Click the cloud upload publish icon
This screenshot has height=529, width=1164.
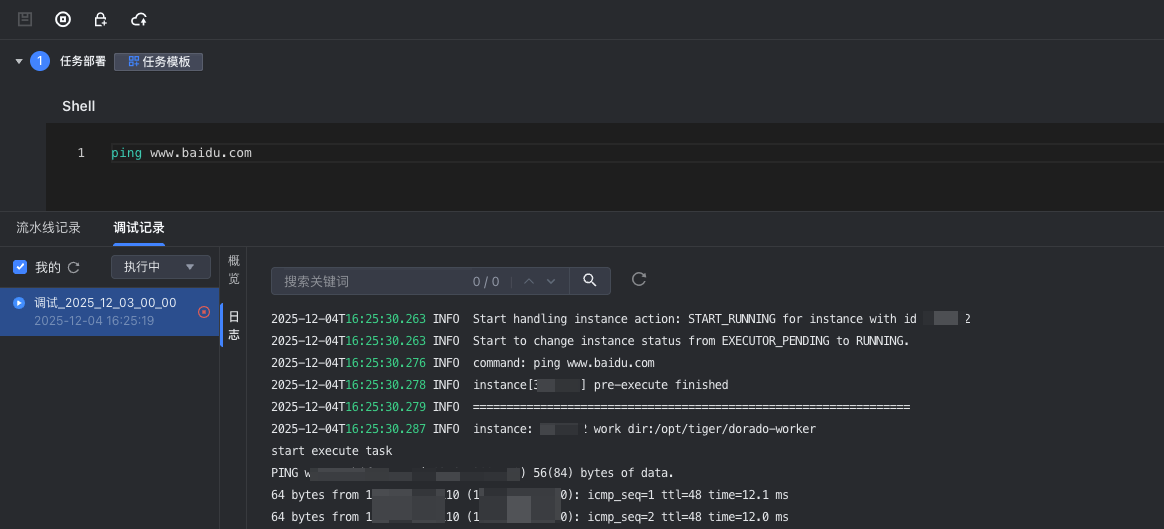click(x=139, y=19)
